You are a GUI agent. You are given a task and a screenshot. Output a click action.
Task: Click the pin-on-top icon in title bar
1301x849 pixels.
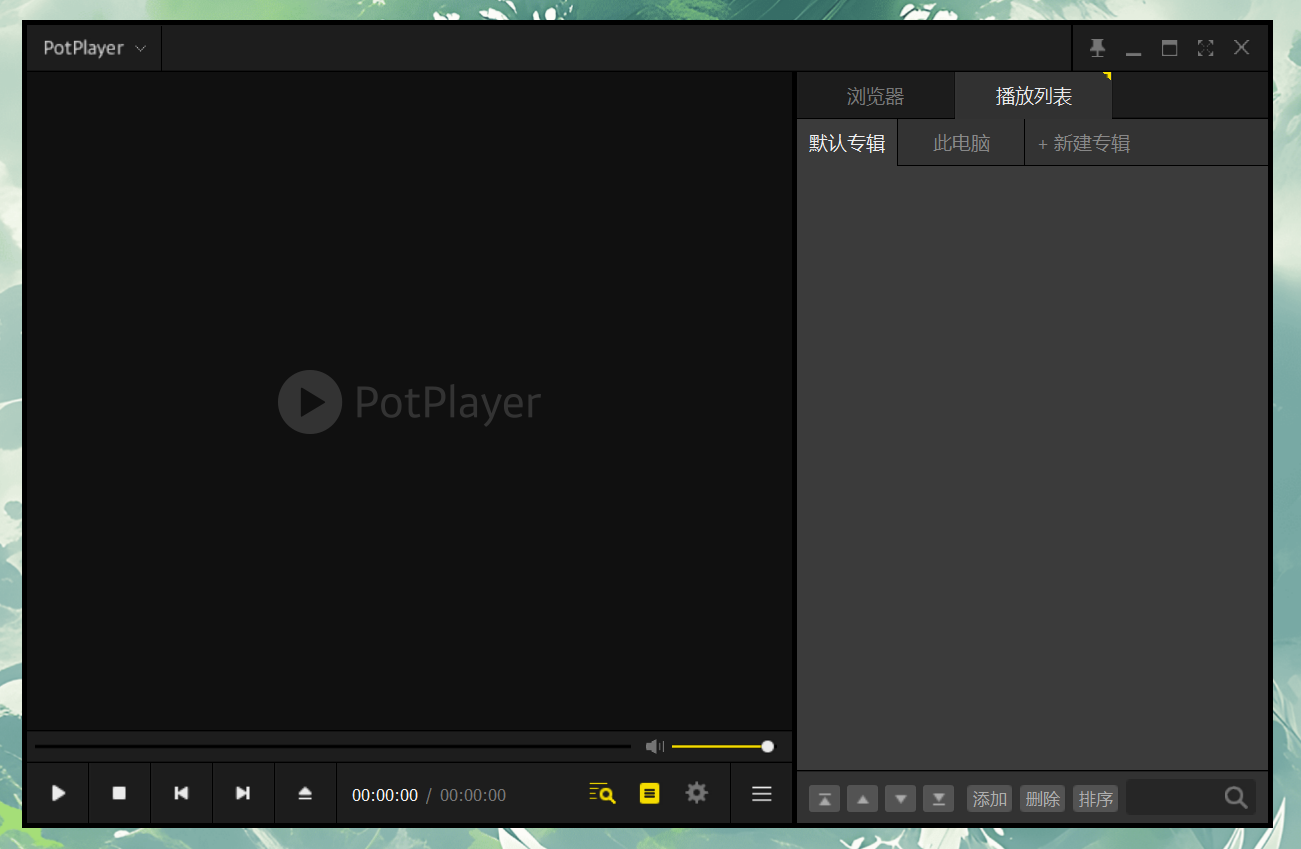click(1097, 47)
